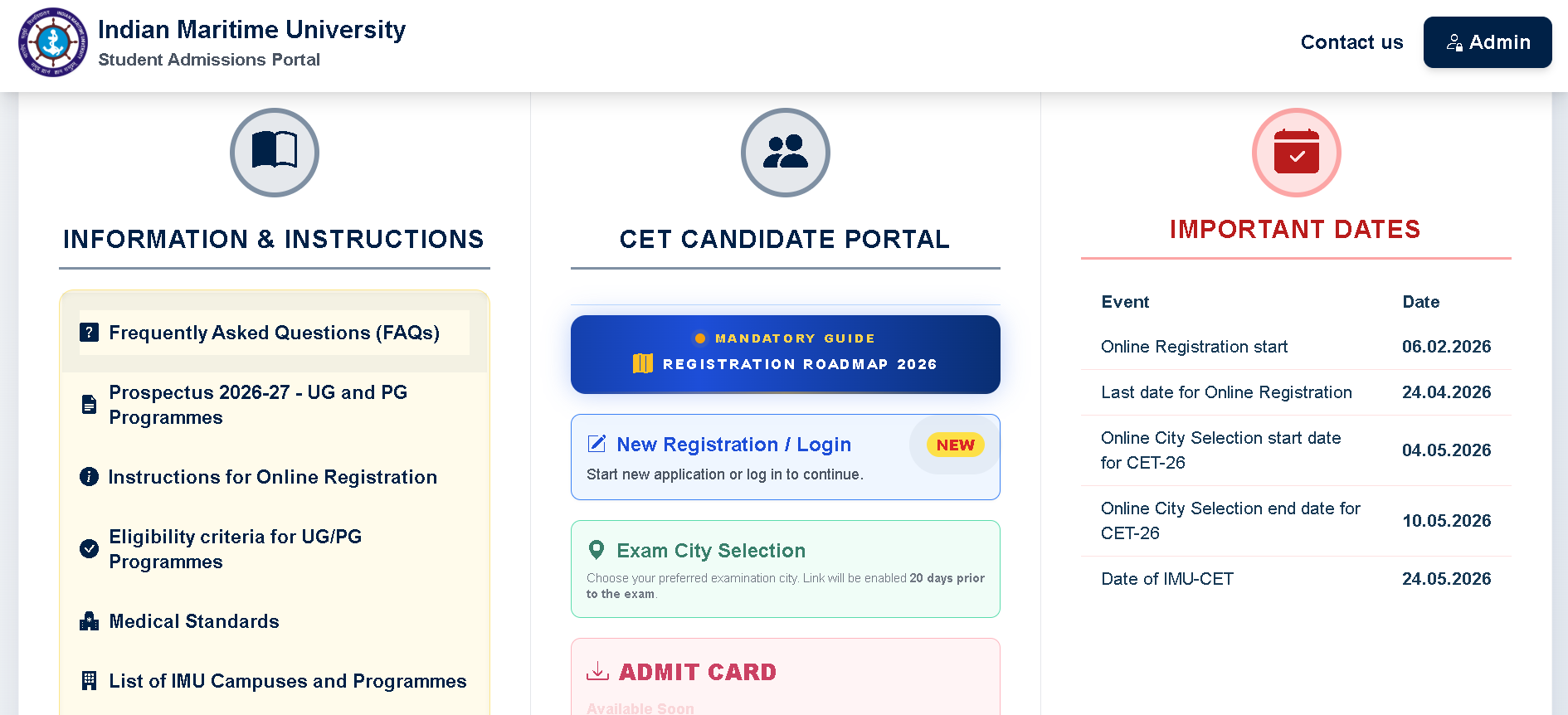Image resolution: width=1568 pixels, height=715 pixels.
Task: Select the Prospectus document icon
Action: point(90,405)
